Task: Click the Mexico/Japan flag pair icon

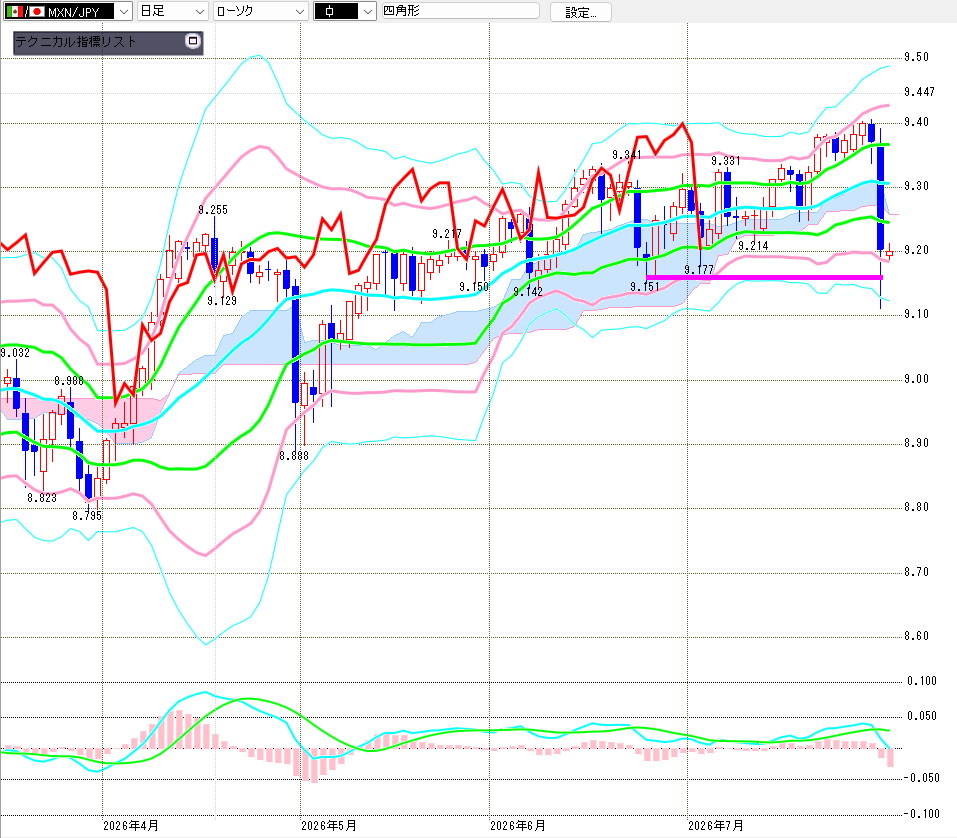Action: point(26,12)
